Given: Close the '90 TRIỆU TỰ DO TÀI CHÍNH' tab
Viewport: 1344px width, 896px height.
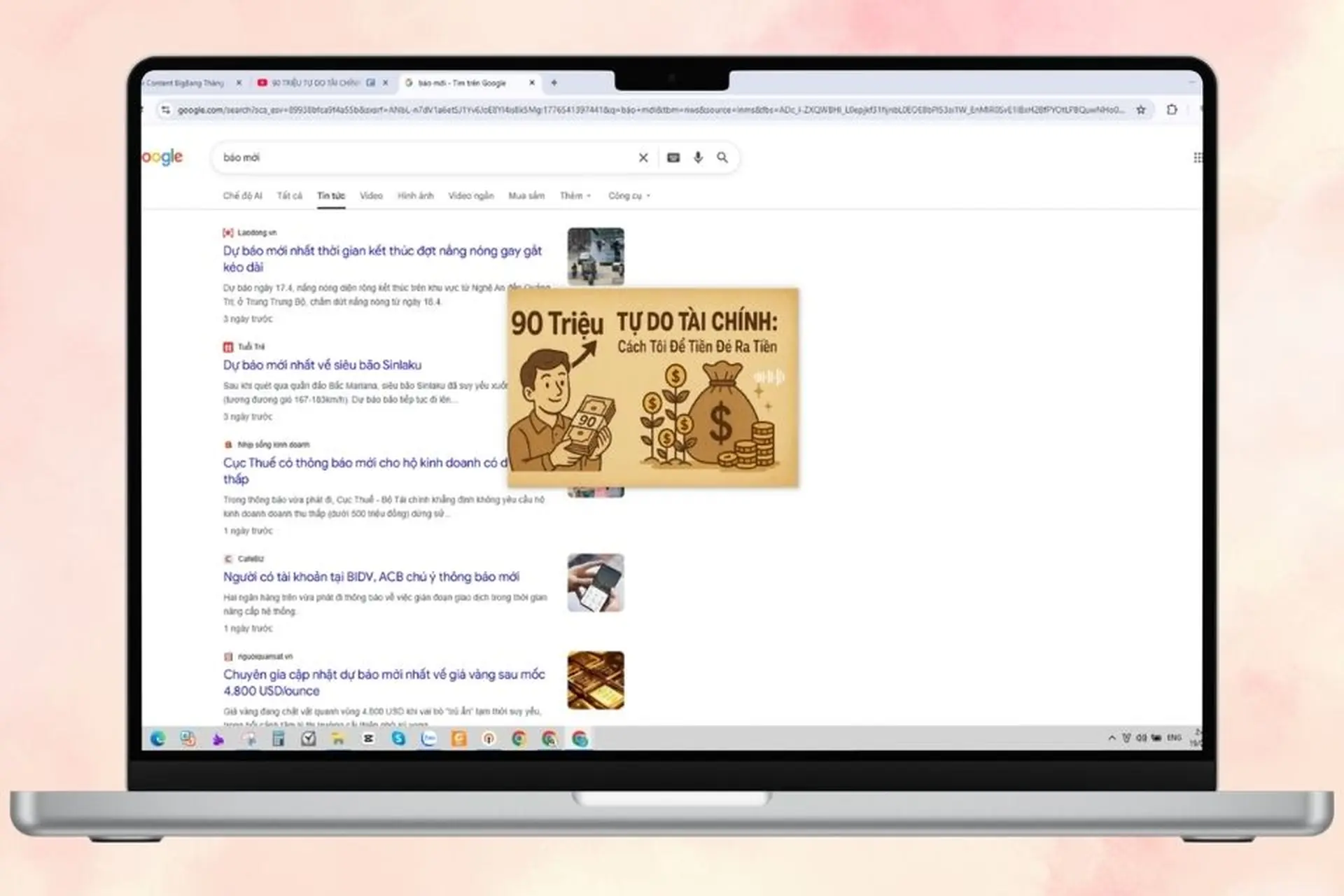Looking at the screenshot, I should [385, 83].
